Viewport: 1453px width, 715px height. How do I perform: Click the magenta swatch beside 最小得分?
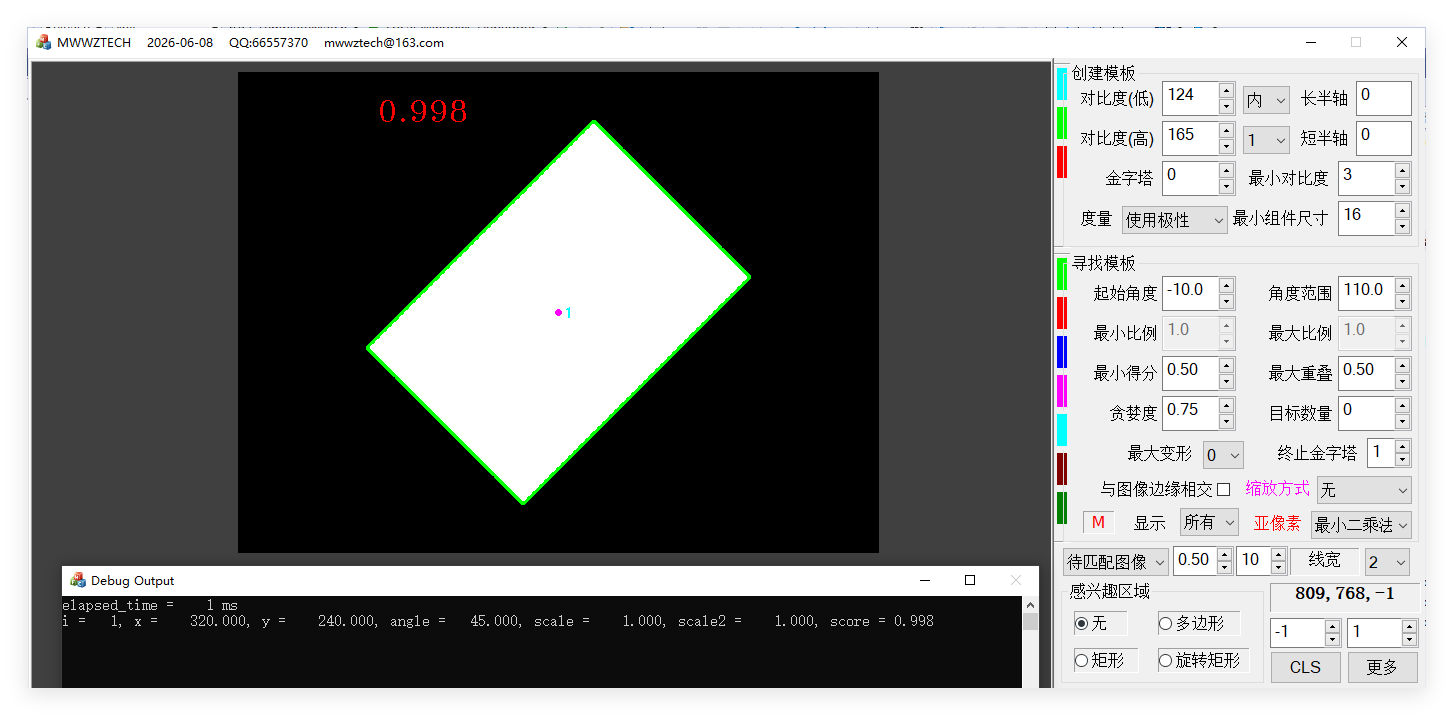[x=1062, y=391]
